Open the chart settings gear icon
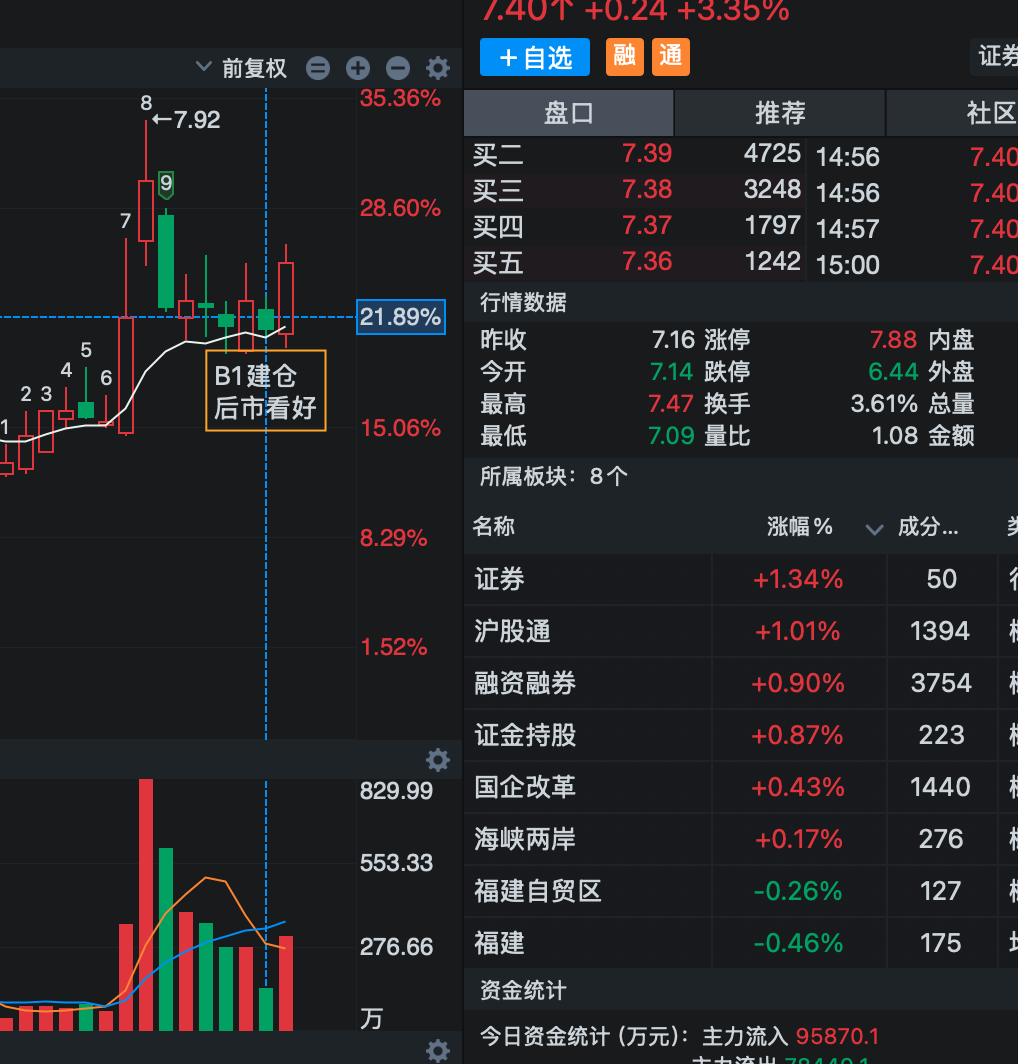1018x1064 pixels. click(x=437, y=68)
